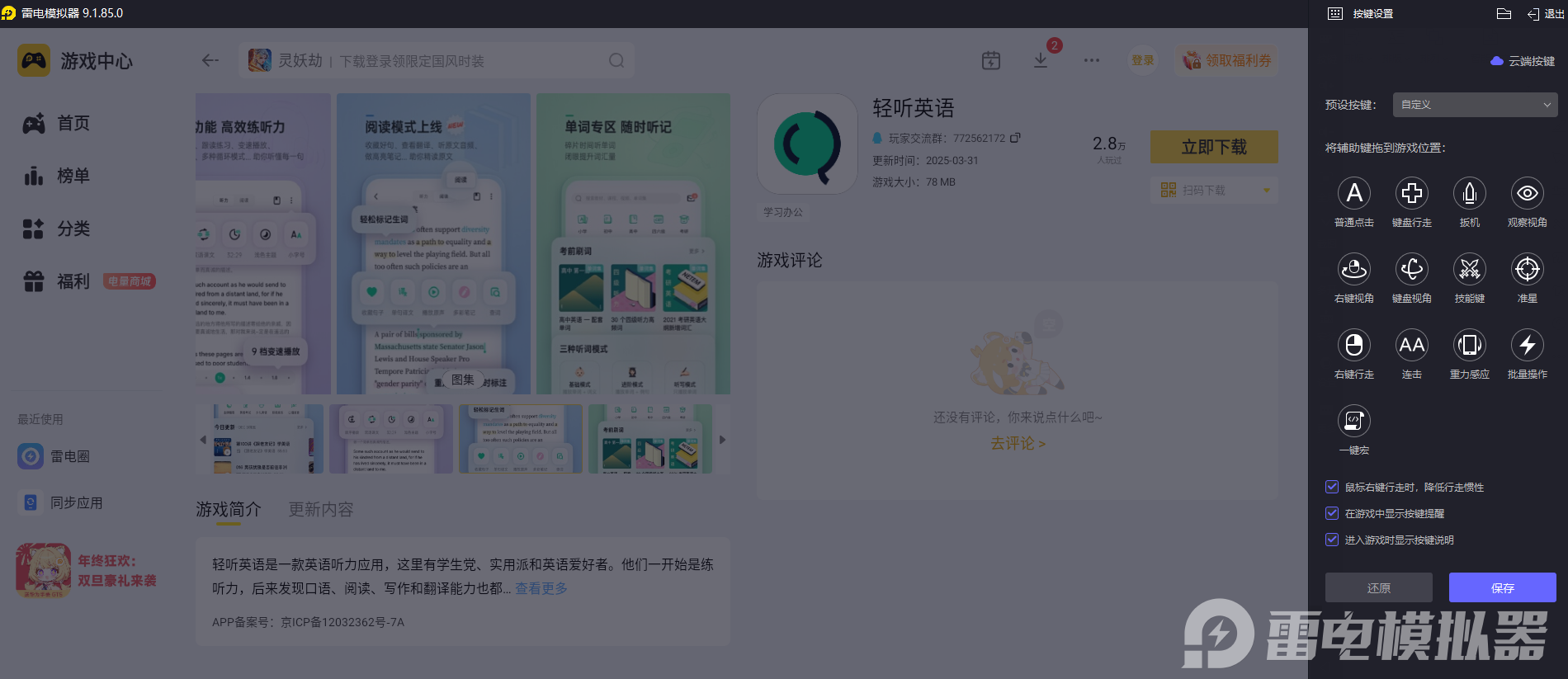Select the 重力感应 gravity sensor icon
Screen dimensions: 1568x679
[1470, 345]
